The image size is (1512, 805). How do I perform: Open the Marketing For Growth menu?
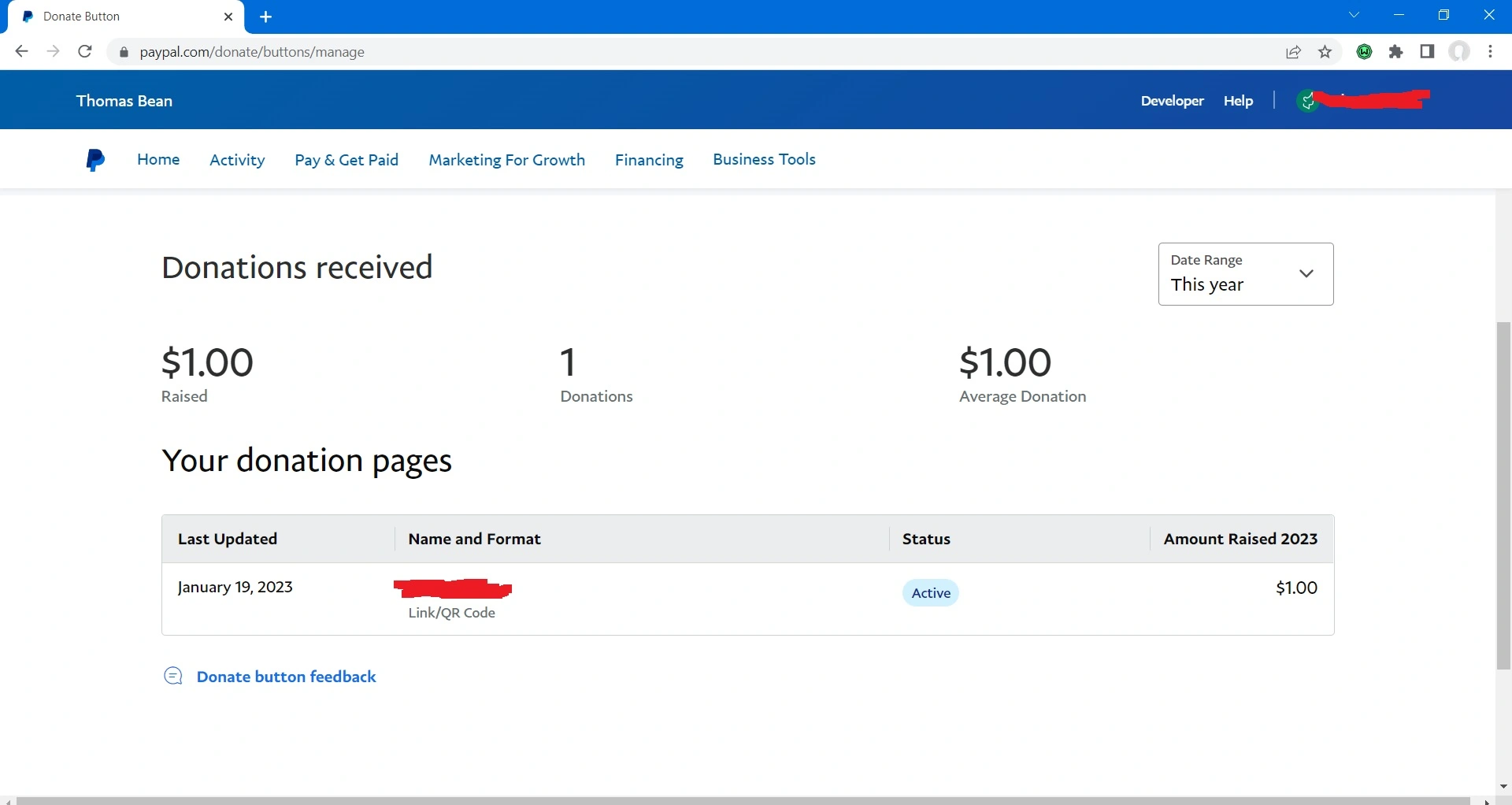coord(507,160)
